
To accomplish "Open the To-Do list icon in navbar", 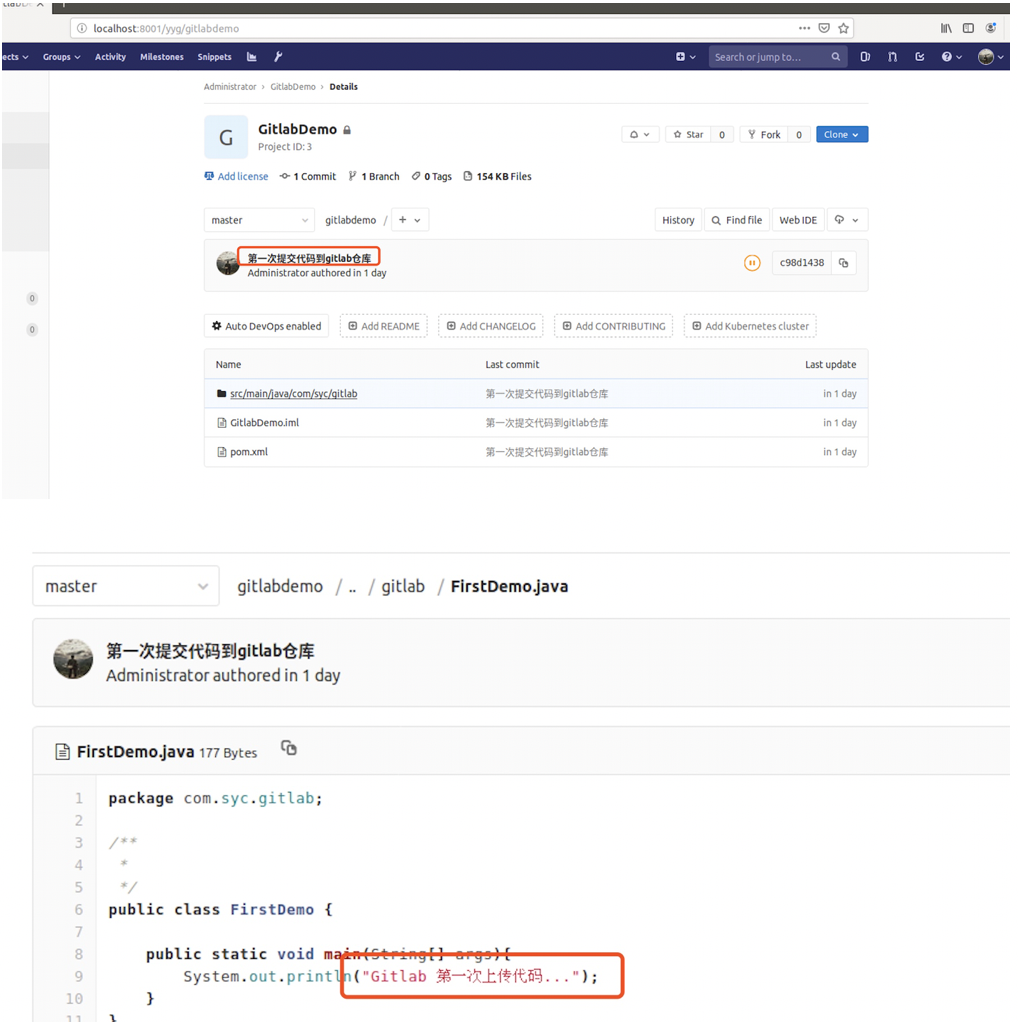I will [x=920, y=57].
